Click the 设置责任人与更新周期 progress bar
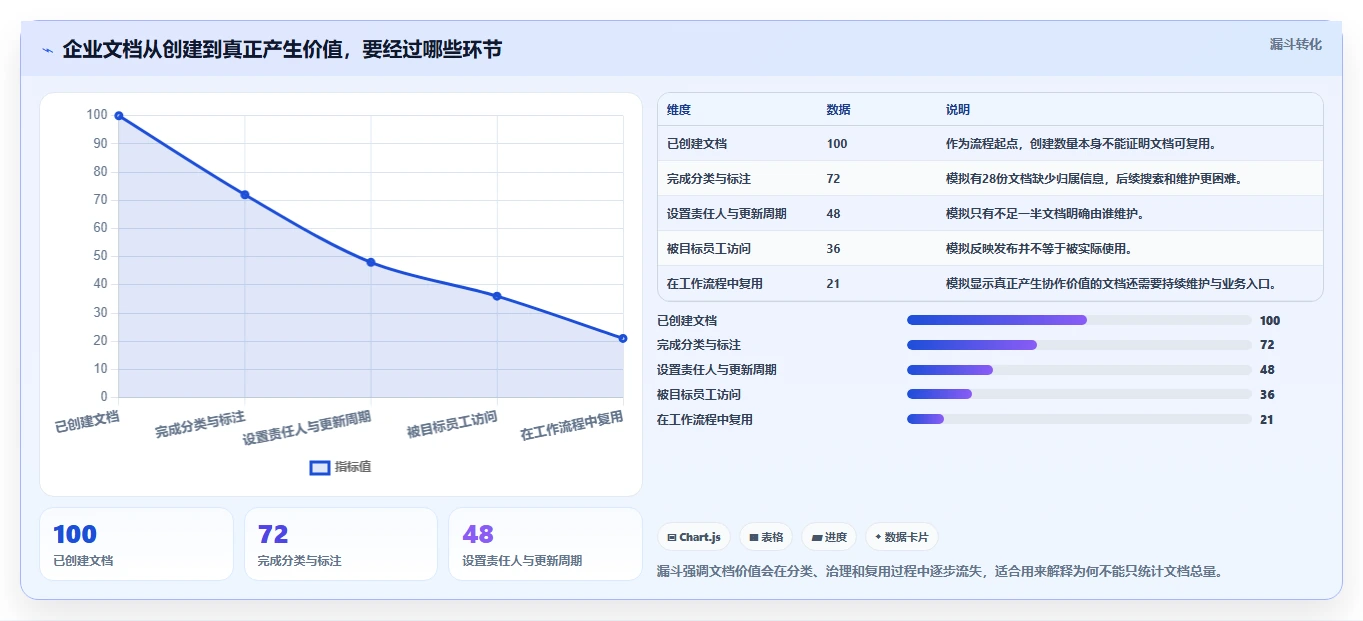This screenshot has height=621, width=1363. 1079,370
